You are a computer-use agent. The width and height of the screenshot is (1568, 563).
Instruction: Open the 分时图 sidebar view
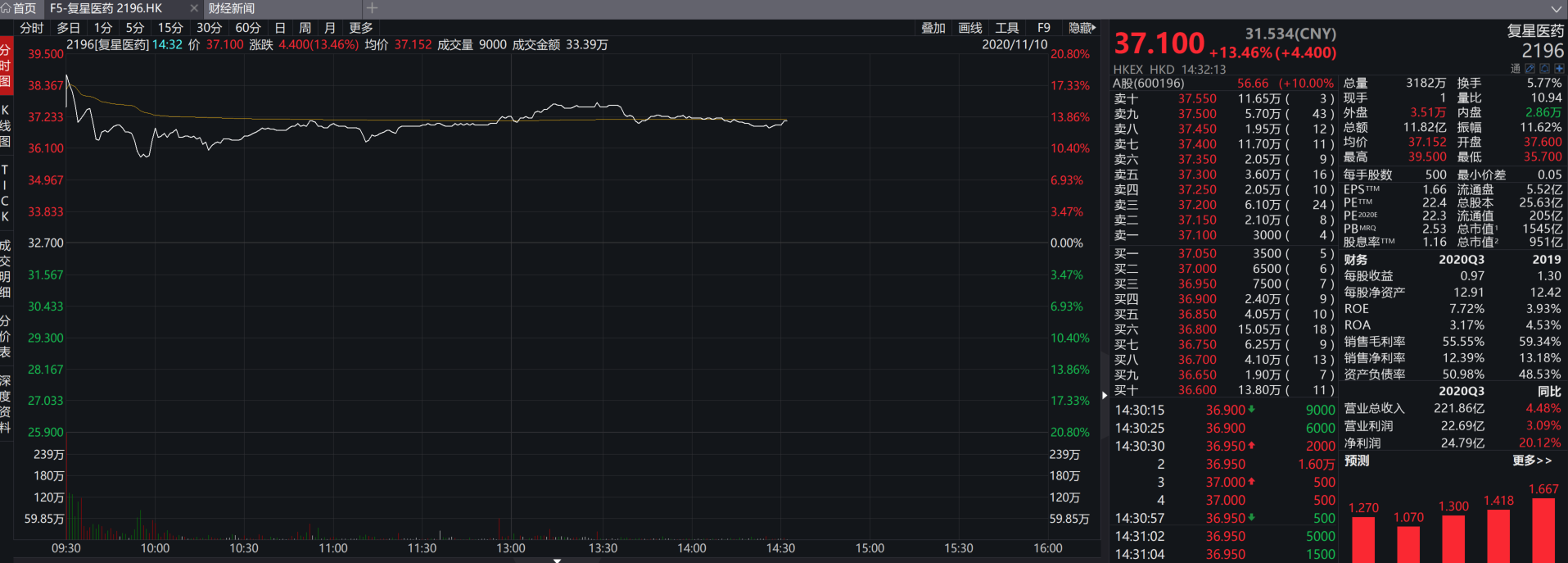(6, 66)
